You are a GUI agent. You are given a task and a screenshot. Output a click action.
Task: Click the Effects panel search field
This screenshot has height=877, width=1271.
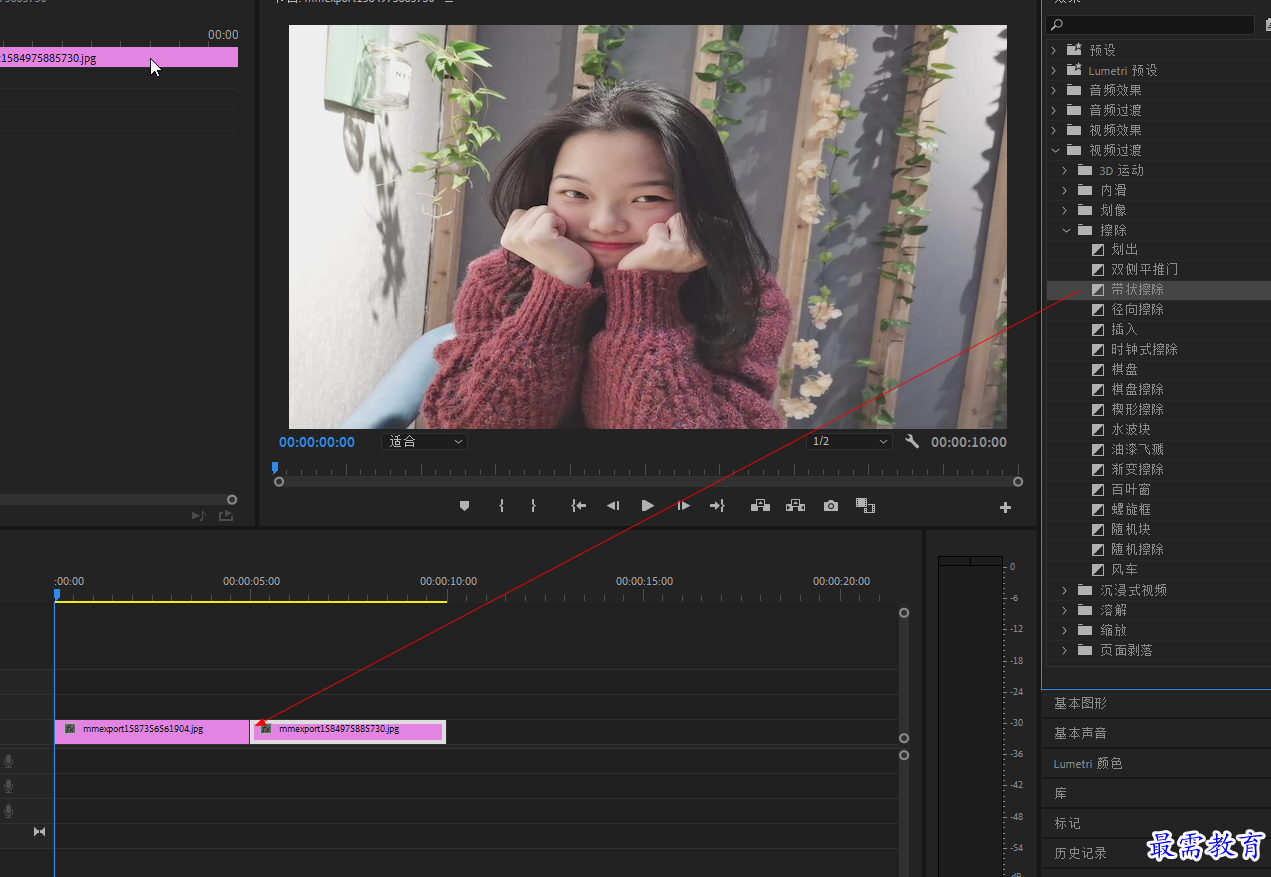(x=1150, y=25)
